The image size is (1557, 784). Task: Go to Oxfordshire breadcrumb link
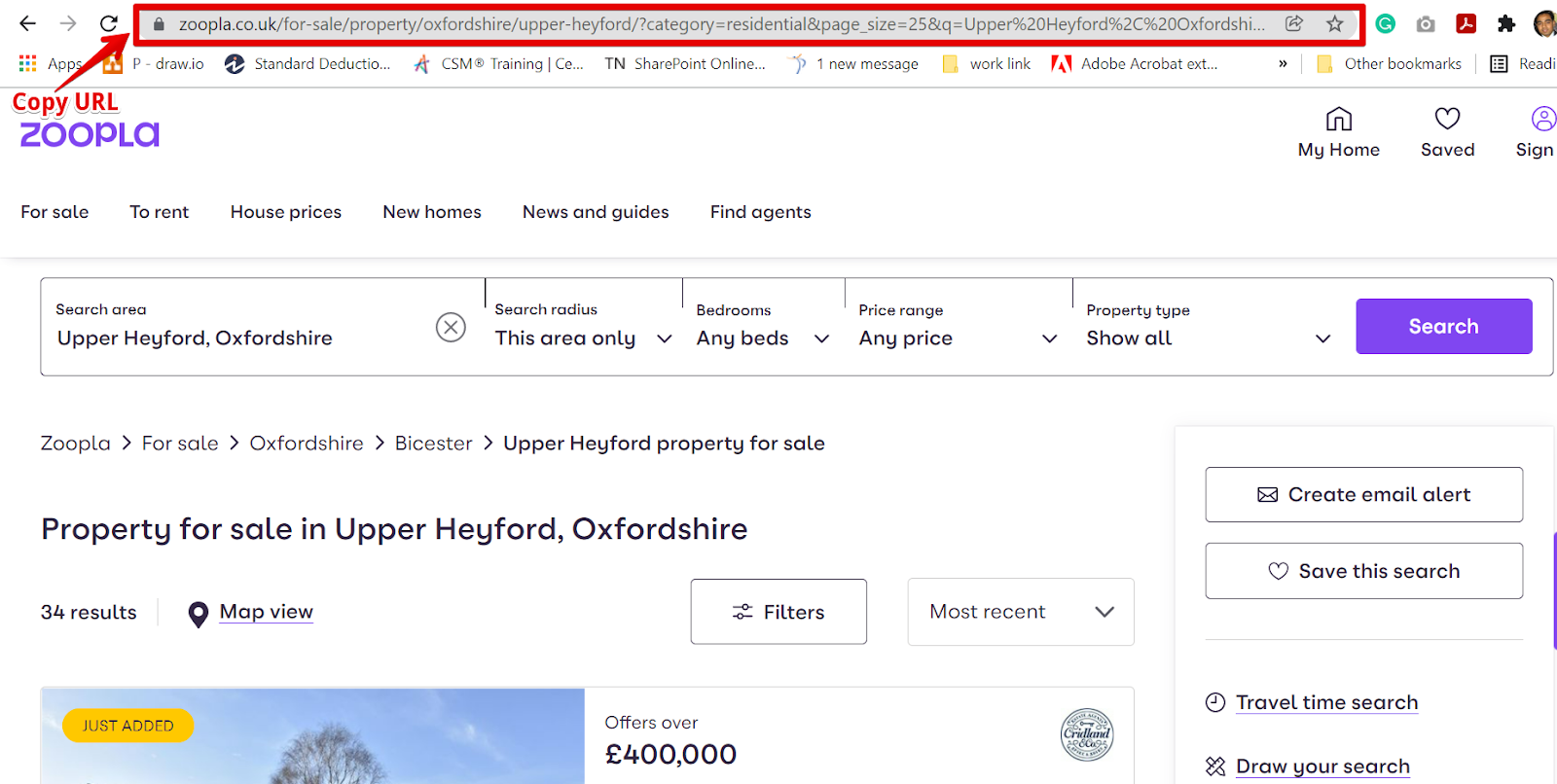(x=307, y=444)
